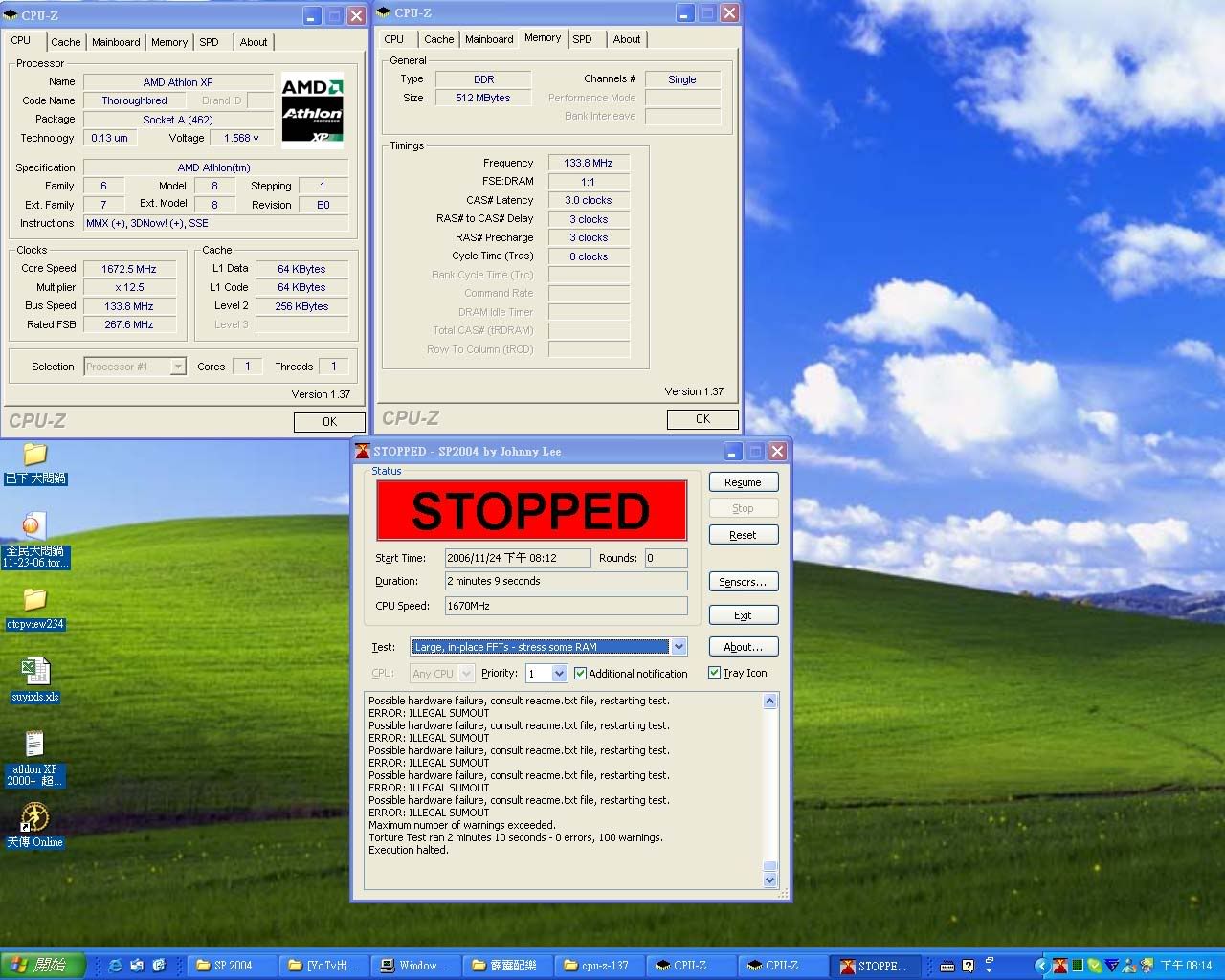Image resolution: width=1225 pixels, height=980 pixels.
Task: Click the 'x 12.5' multiplier value
Action: pos(130,287)
